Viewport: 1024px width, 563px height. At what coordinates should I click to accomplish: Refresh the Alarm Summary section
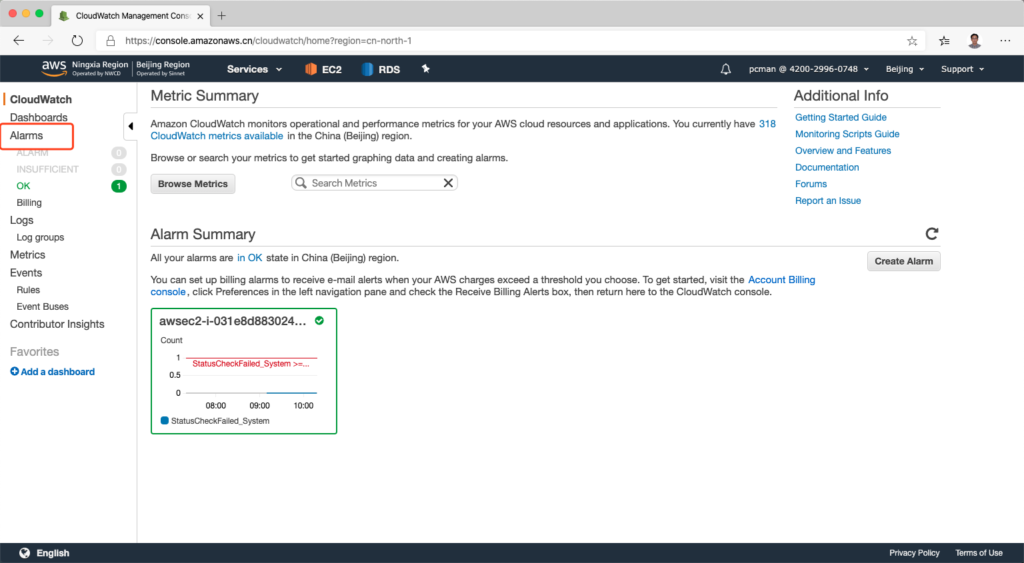tap(932, 234)
